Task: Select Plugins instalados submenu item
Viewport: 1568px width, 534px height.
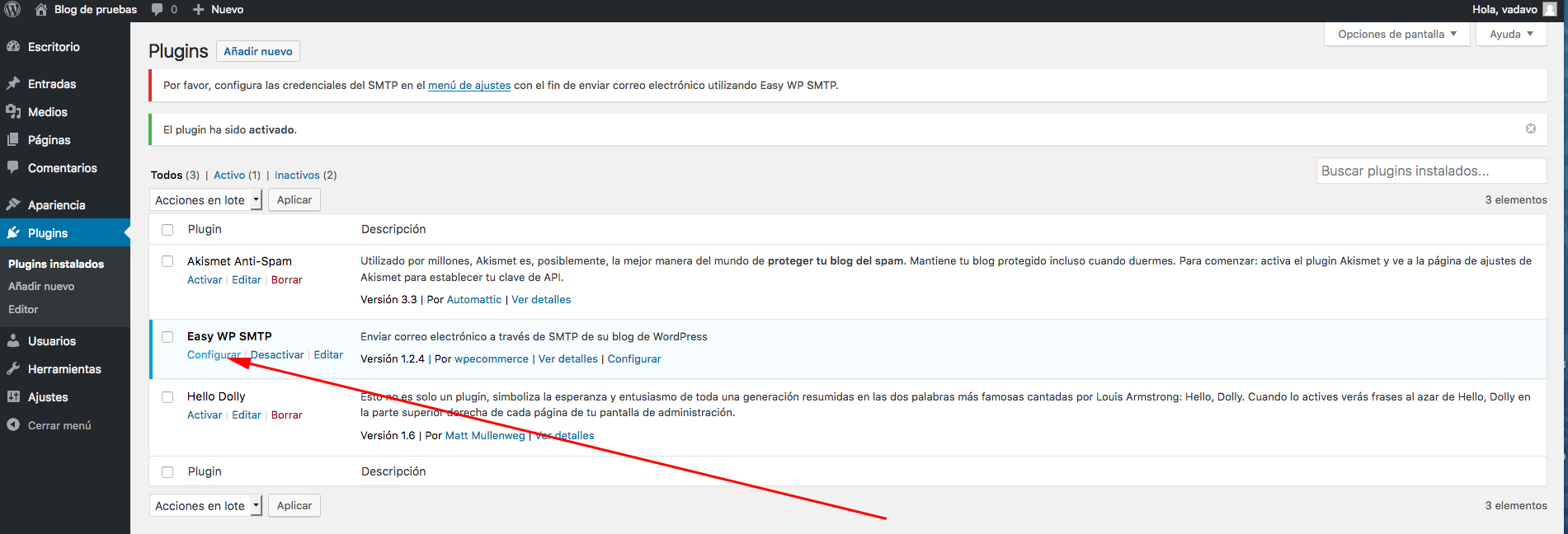Action: pyautogui.click(x=56, y=264)
